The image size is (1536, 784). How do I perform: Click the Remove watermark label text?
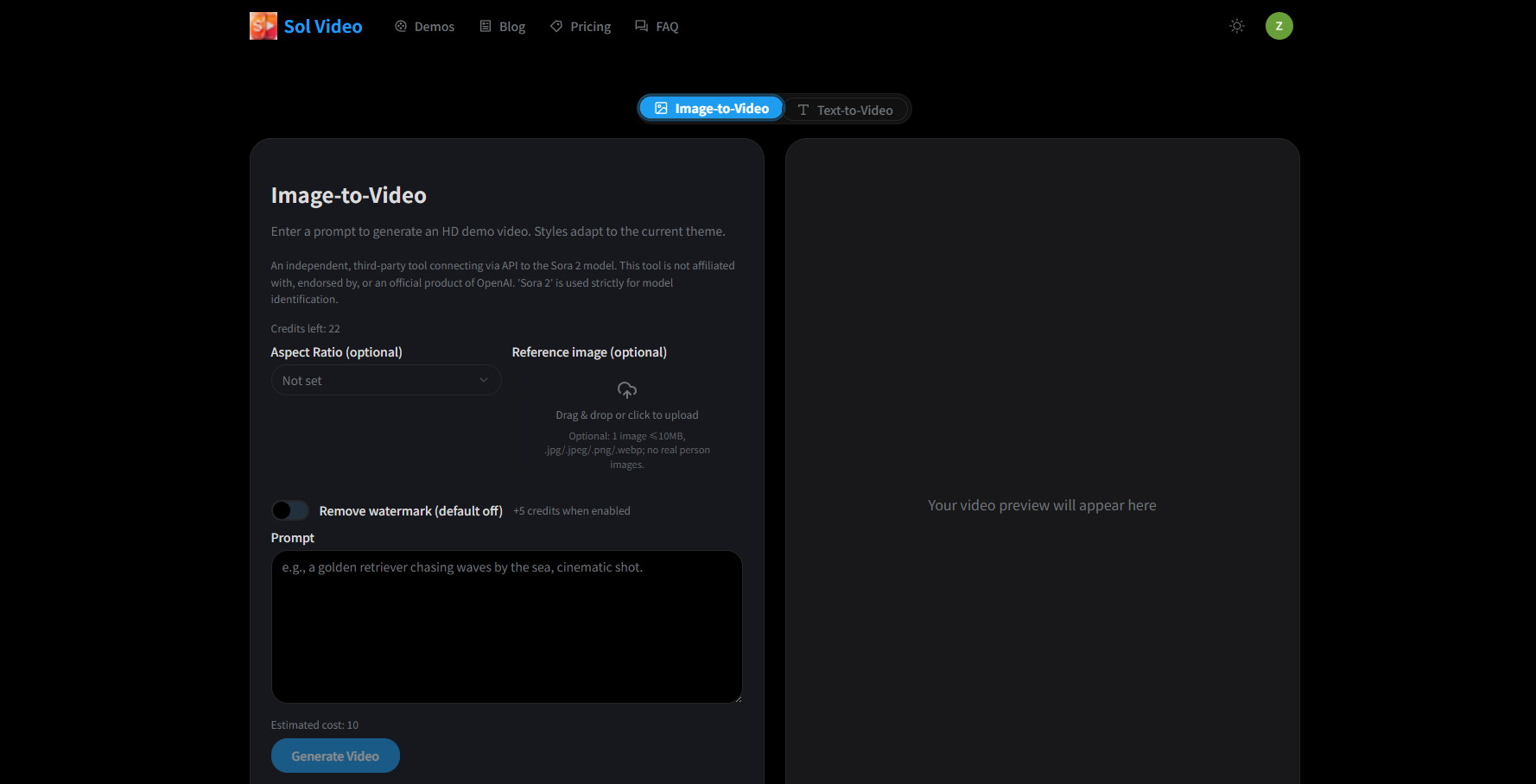[410, 511]
